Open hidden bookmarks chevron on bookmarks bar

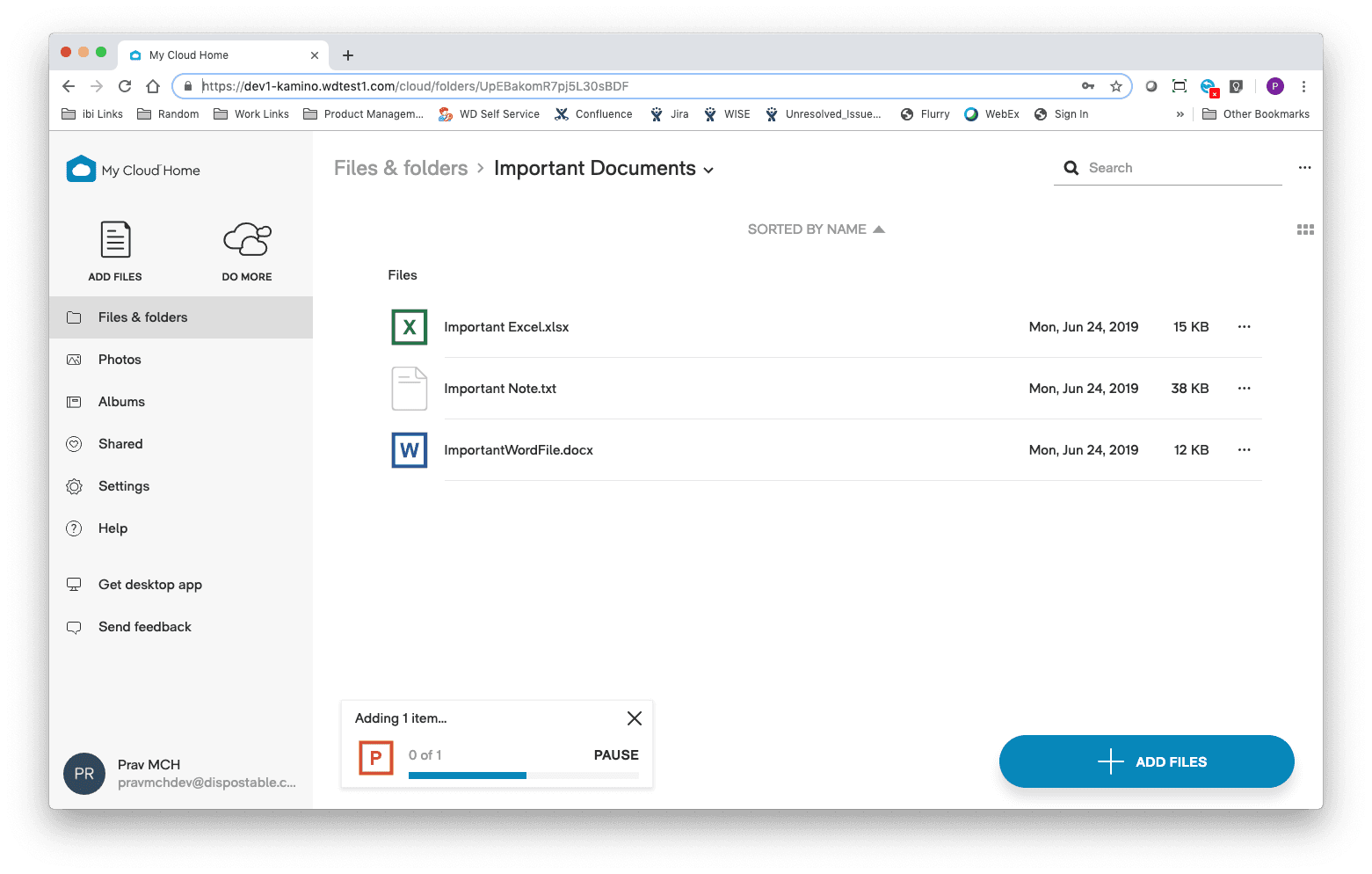1180,113
